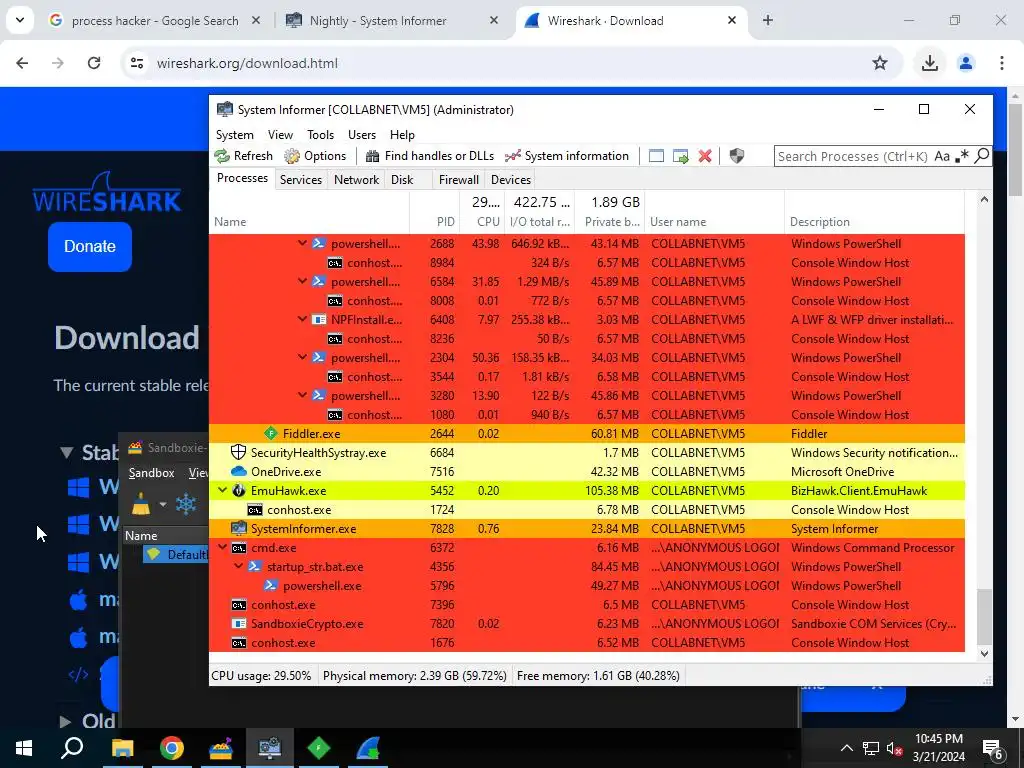Sort by the Description column header
Screen dimensions: 1024x768
coord(874,212)
